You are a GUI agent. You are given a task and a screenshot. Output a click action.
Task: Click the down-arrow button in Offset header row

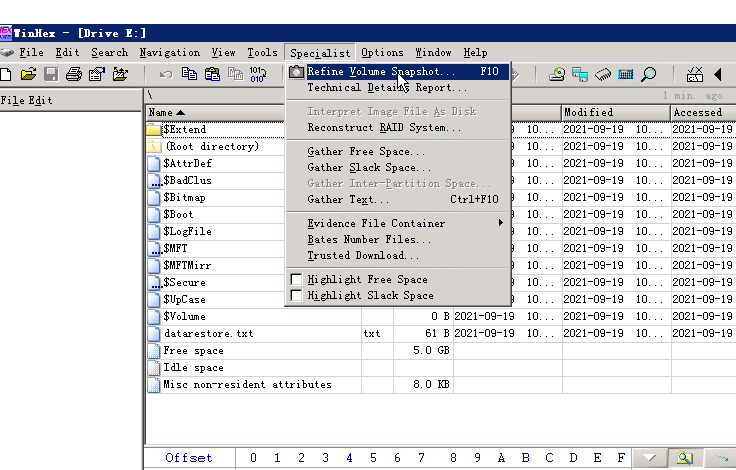point(651,457)
